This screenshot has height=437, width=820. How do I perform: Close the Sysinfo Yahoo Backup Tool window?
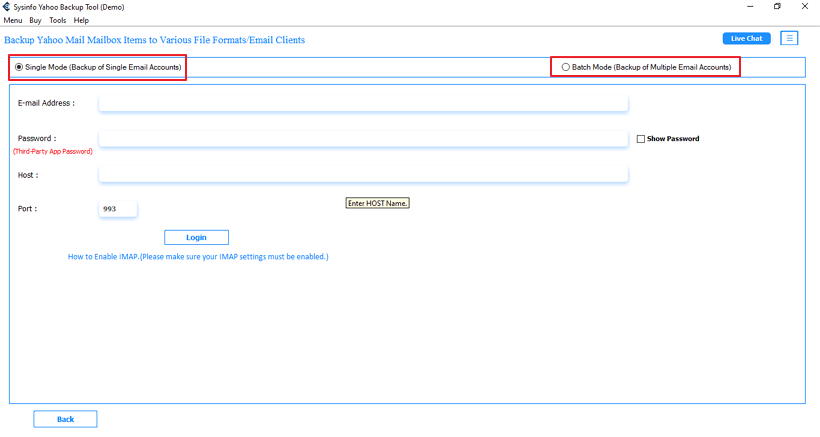(805, 7)
